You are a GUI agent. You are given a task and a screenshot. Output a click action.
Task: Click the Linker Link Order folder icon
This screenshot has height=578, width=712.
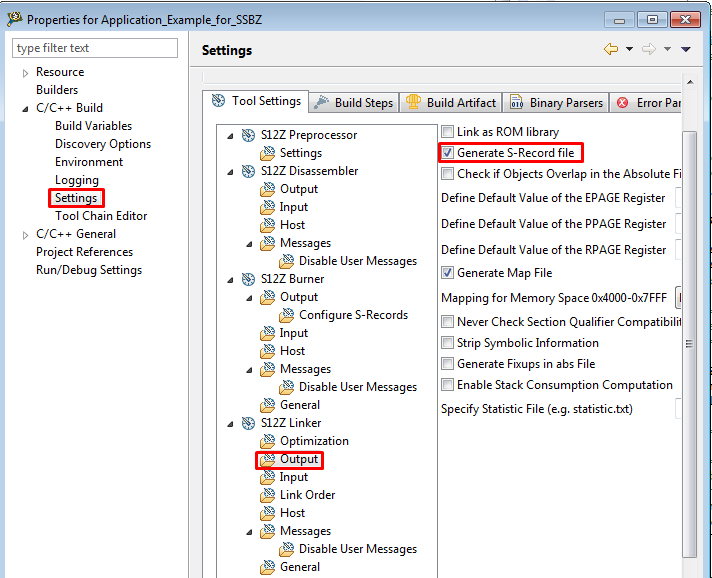[x=267, y=495]
